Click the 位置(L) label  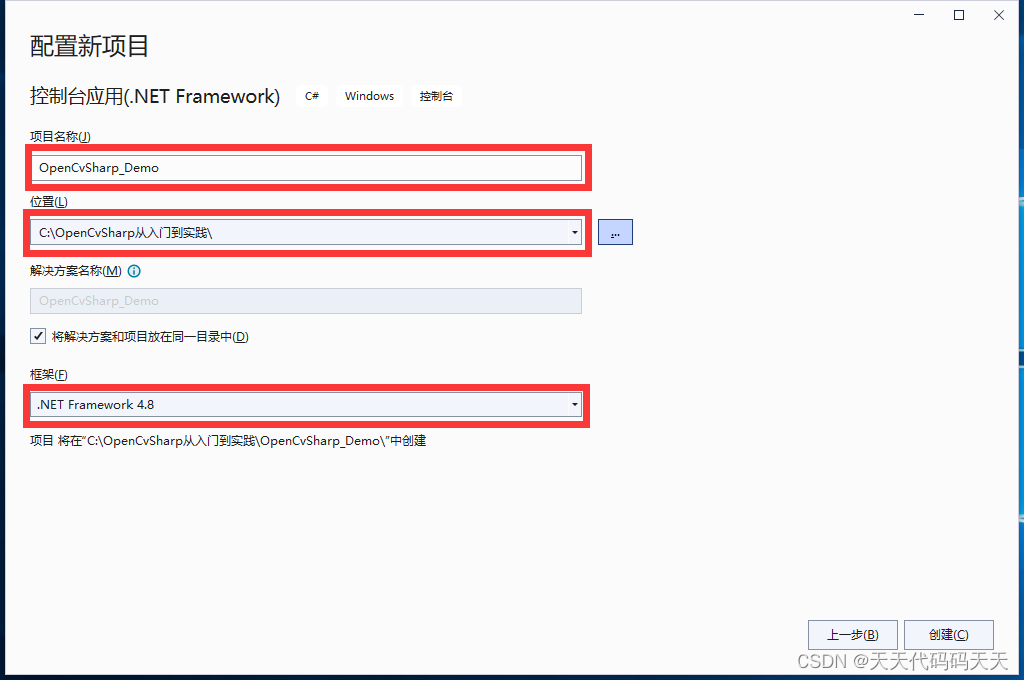point(49,202)
